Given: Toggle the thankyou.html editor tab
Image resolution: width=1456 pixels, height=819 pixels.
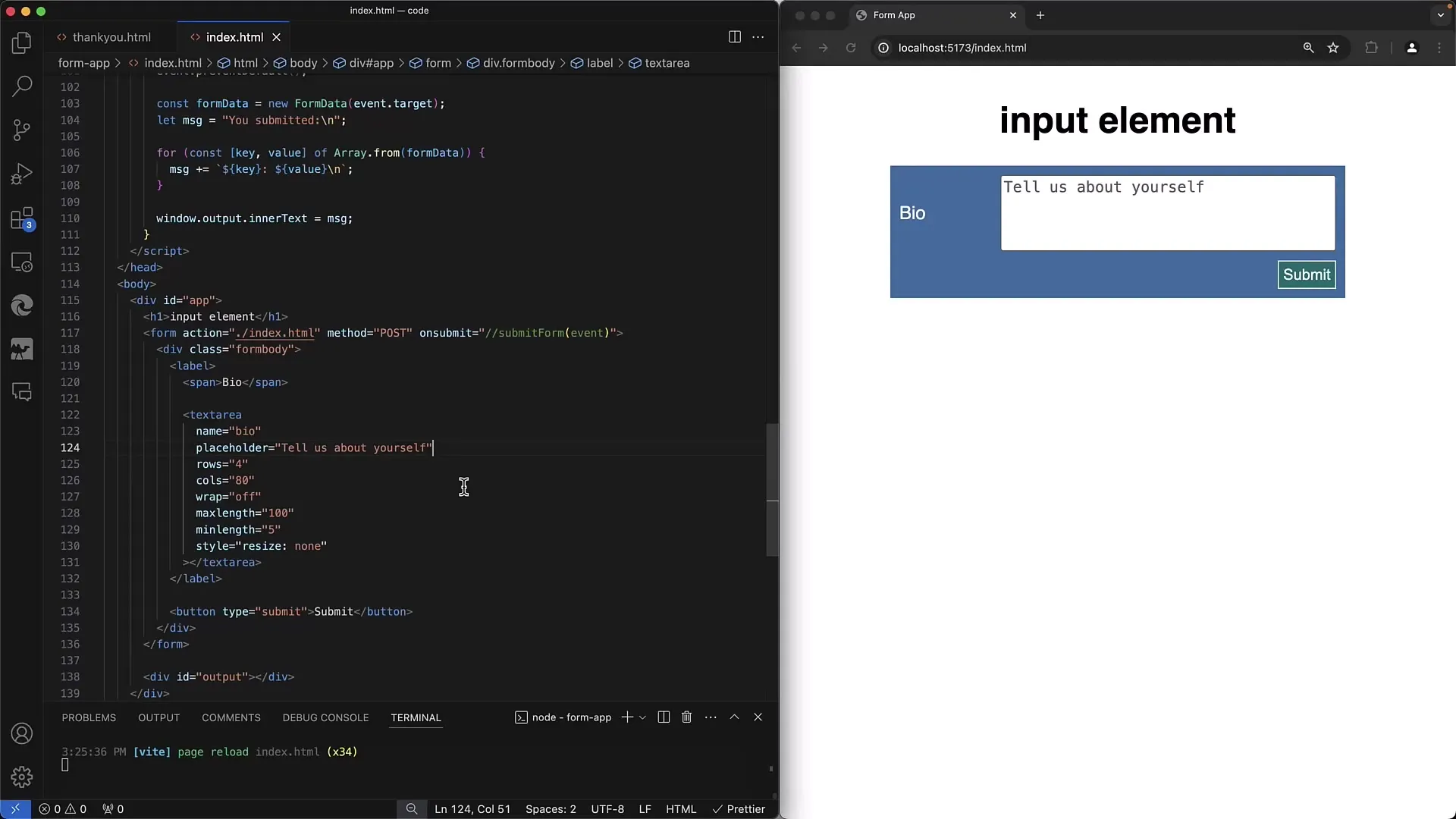Looking at the screenshot, I should pyautogui.click(x=111, y=37).
